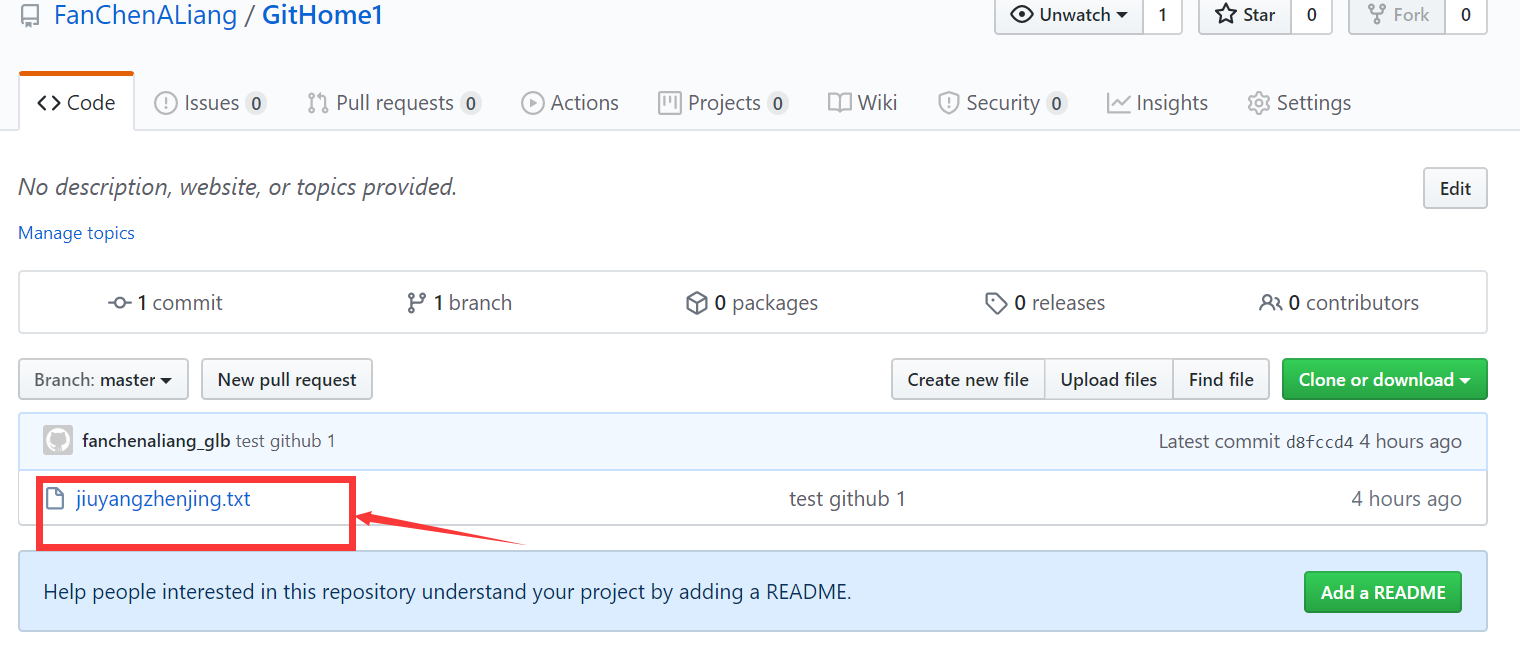View the watchers count 1
Image resolution: width=1520 pixels, height=672 pixels.
1162,15
